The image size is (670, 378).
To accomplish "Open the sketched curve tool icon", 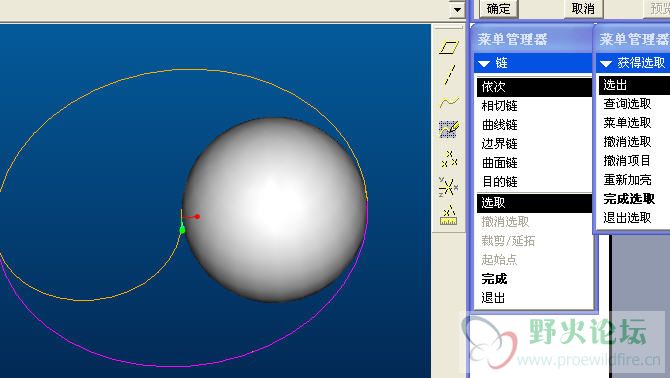I will 449,129.
